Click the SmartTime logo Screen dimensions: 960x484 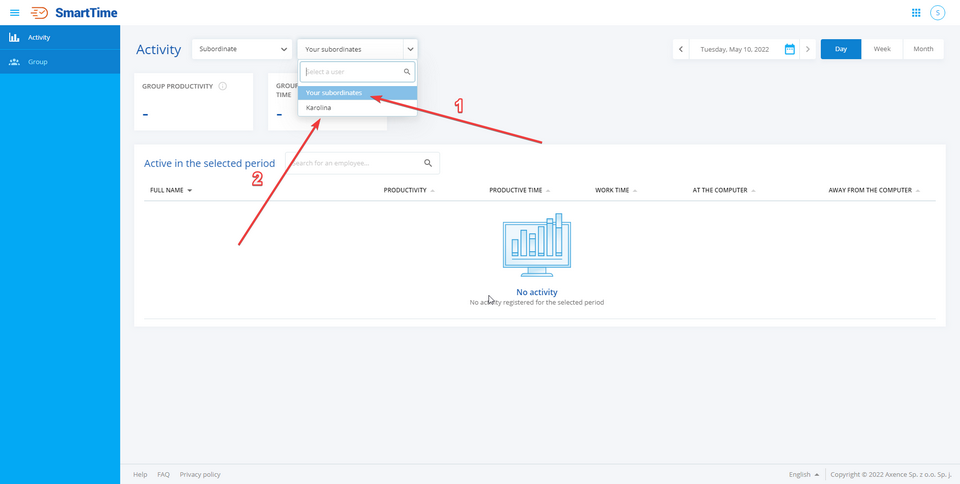63,13
